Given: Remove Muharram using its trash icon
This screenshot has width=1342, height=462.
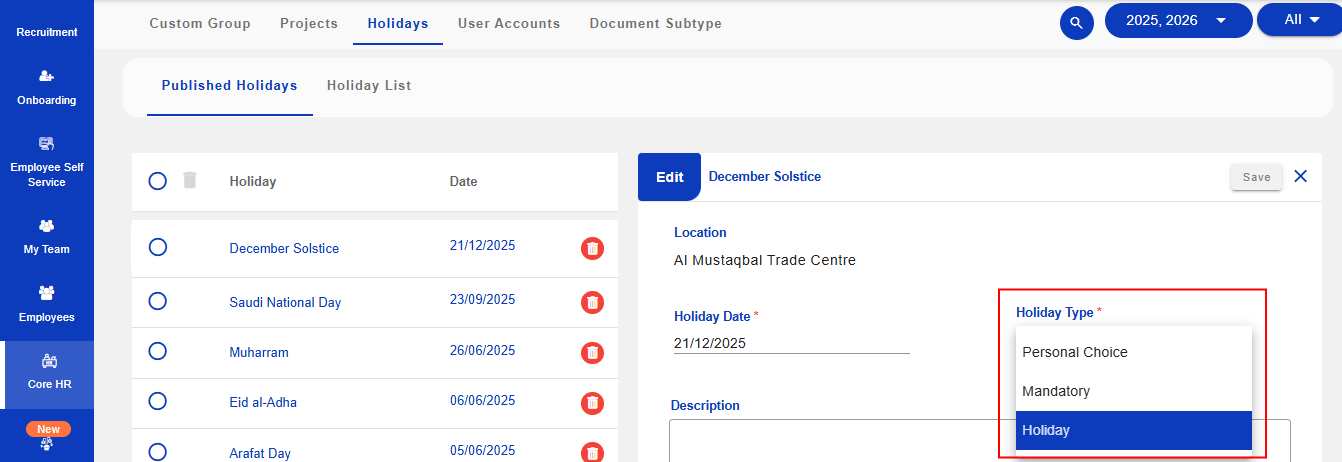Looking at the screenshot, I should 592,352.
